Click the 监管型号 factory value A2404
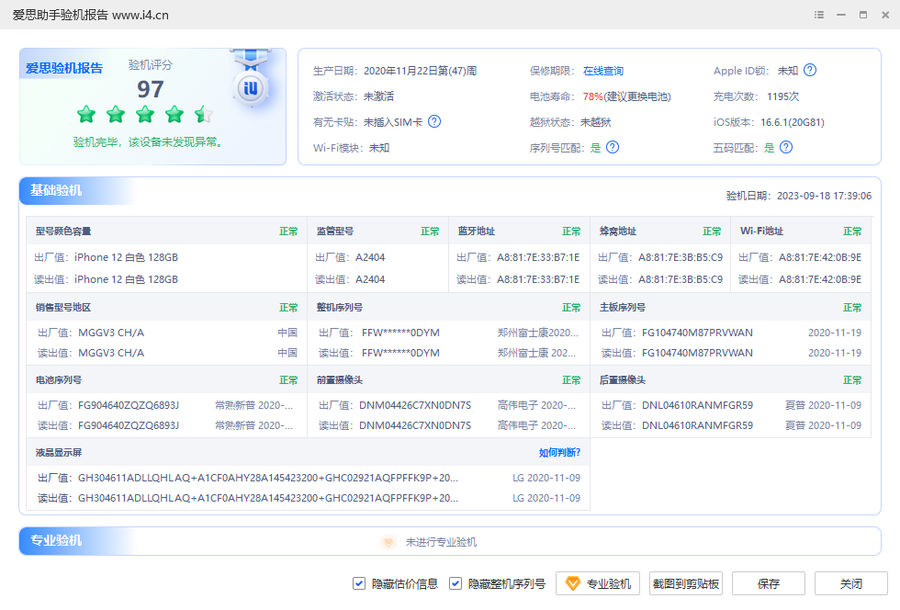The height and width of the screenshot is (610, 900). pos(370,257)
